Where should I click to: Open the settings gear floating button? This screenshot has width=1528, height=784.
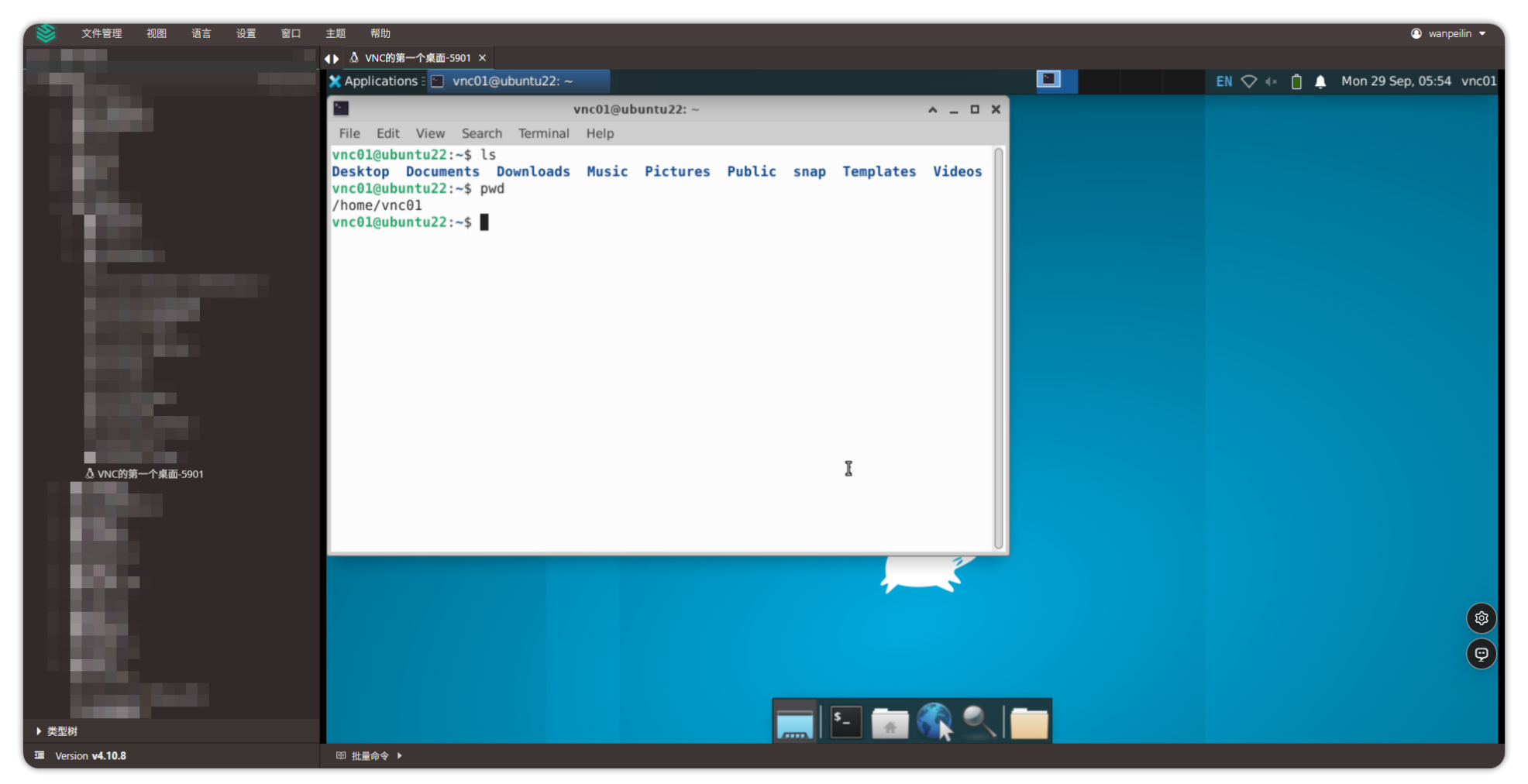pyautogui.click(x=1481, y=618)
